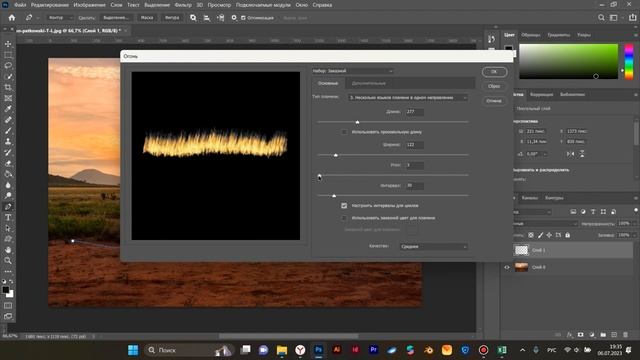
Task: Select the Zoom tool in the toolbox
Action: pos(8,261)
